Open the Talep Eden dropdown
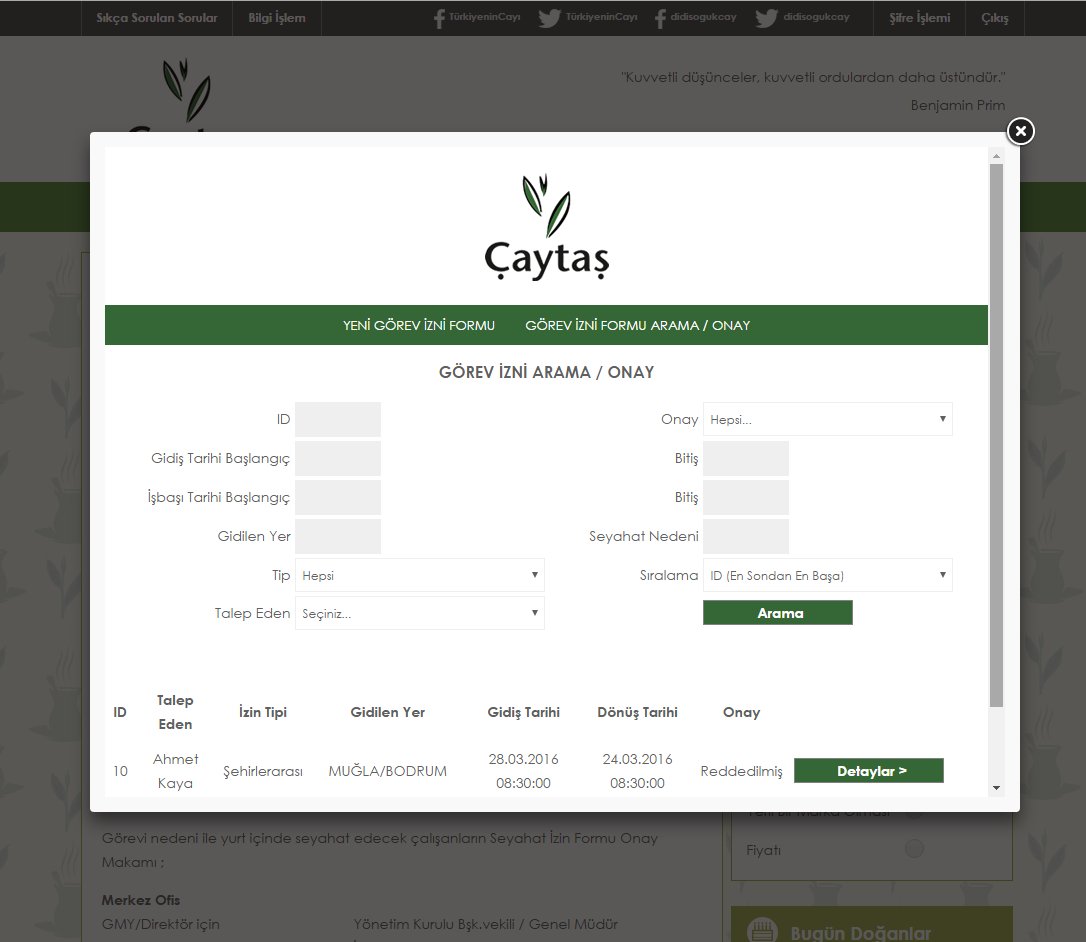Image resolution: width=1086 pixels, height=942 pixels. coord(420,613)
